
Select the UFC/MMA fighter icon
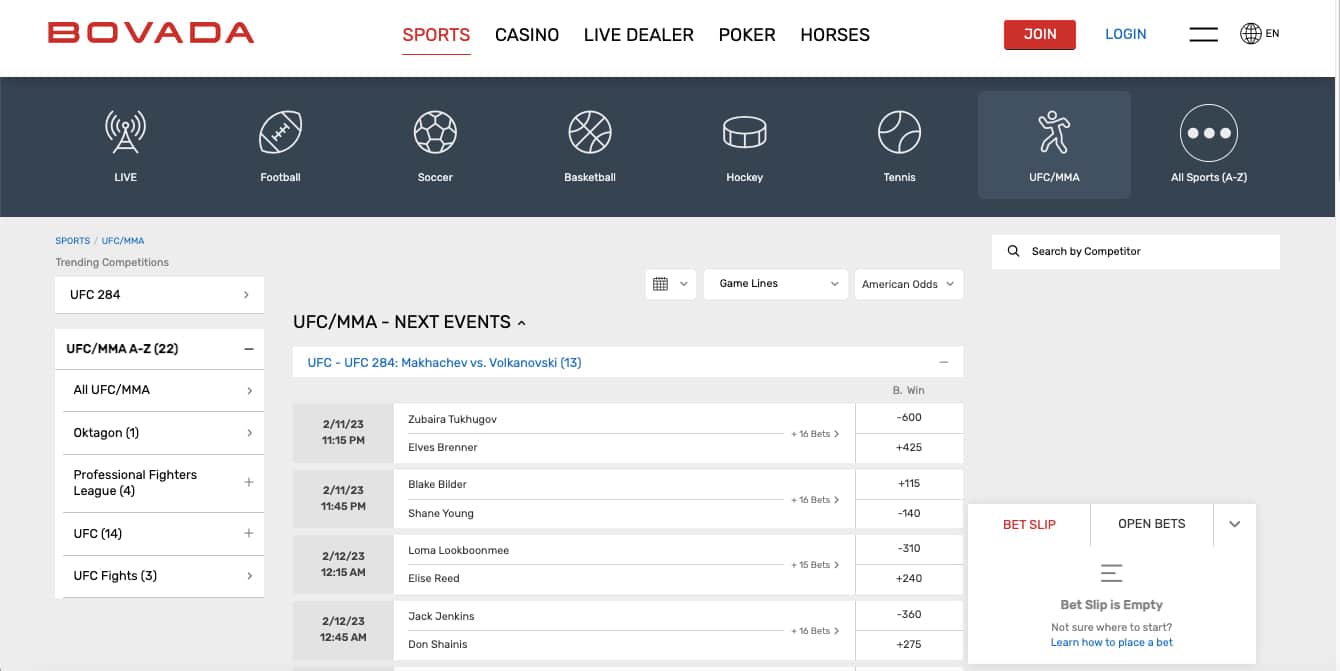click(1054, 132)
